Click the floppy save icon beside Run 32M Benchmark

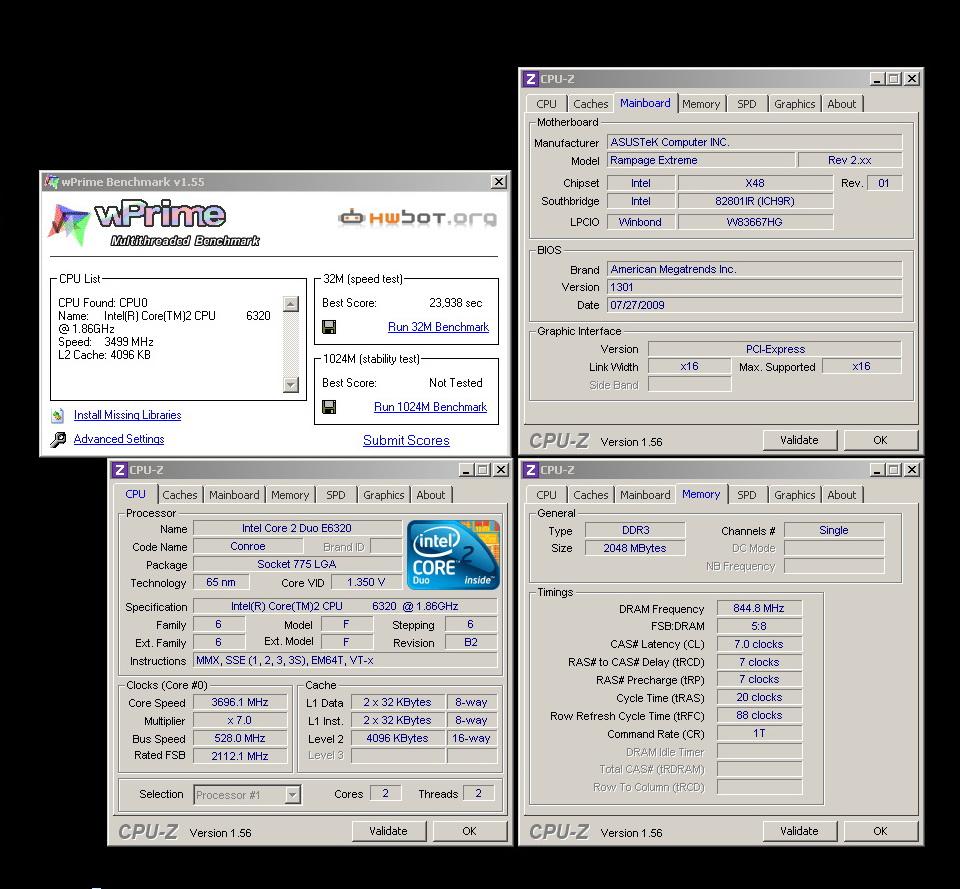(329, 327)
